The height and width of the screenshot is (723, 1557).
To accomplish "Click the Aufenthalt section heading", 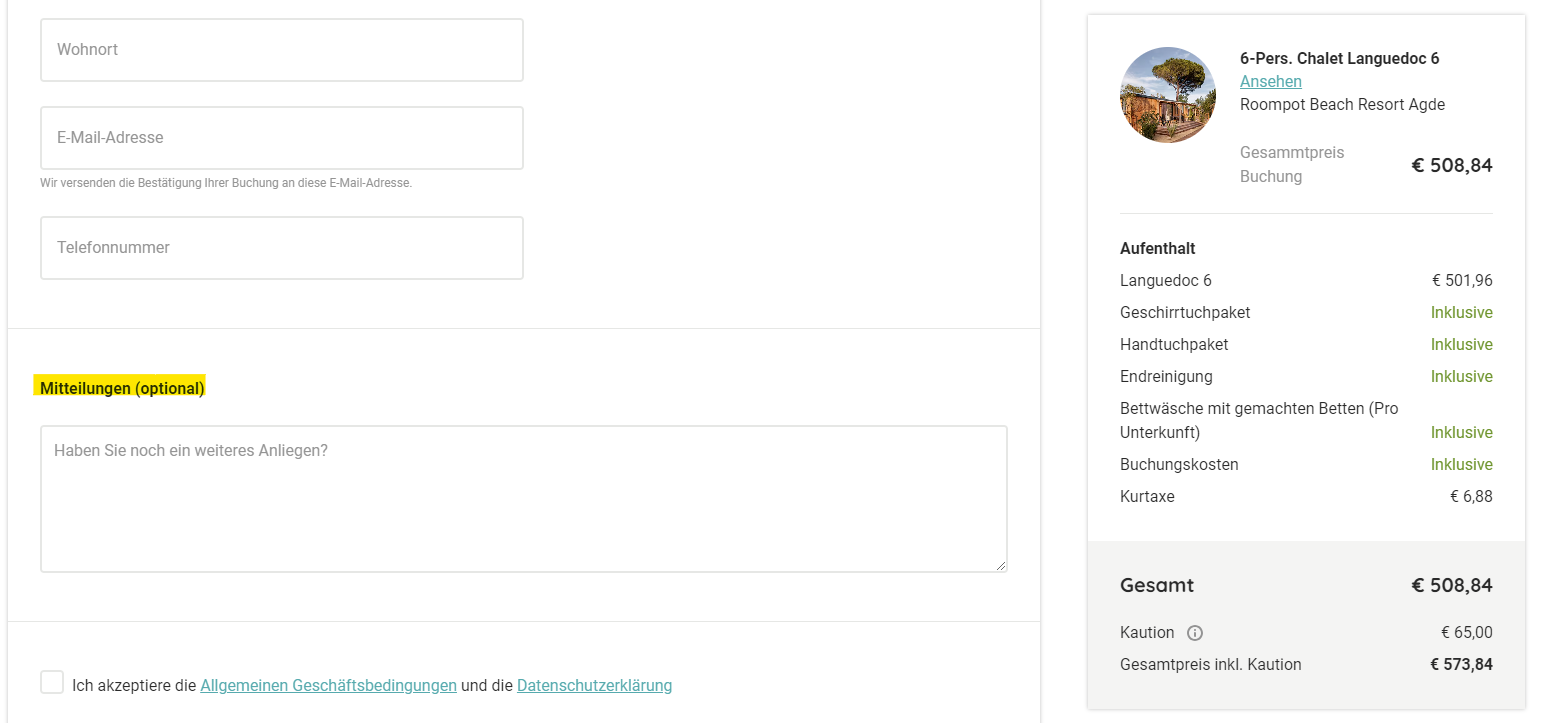I will click(x=1157, y=249).
